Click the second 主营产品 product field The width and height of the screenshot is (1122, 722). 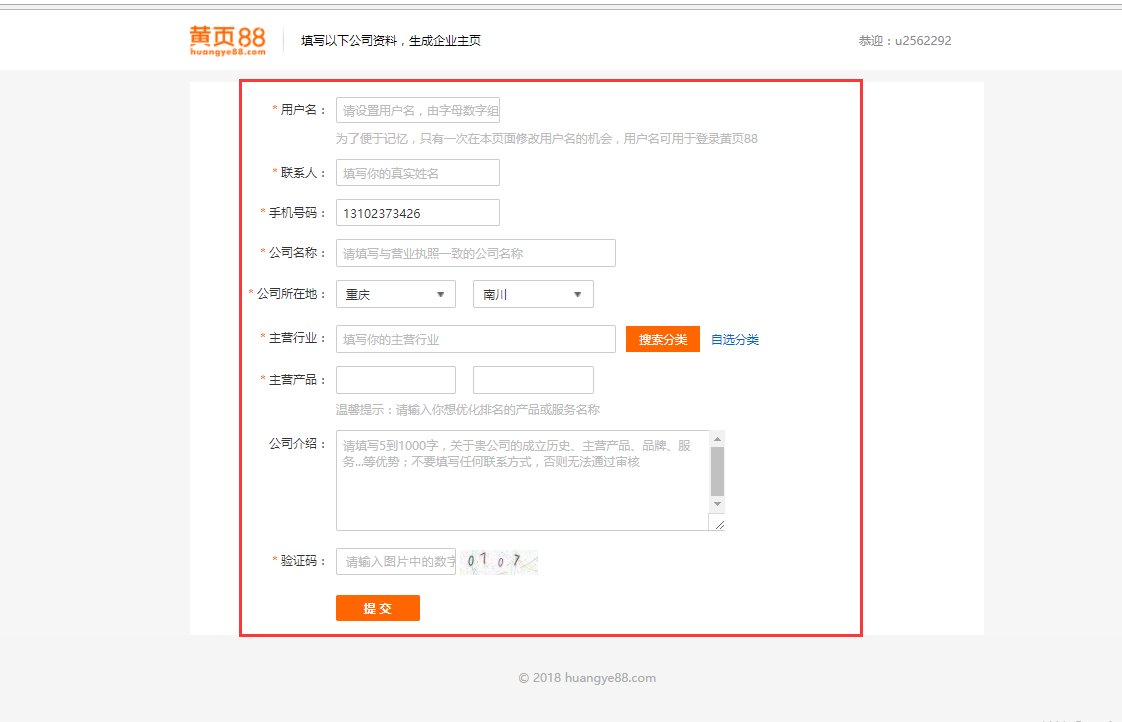[x=532, y=379]
